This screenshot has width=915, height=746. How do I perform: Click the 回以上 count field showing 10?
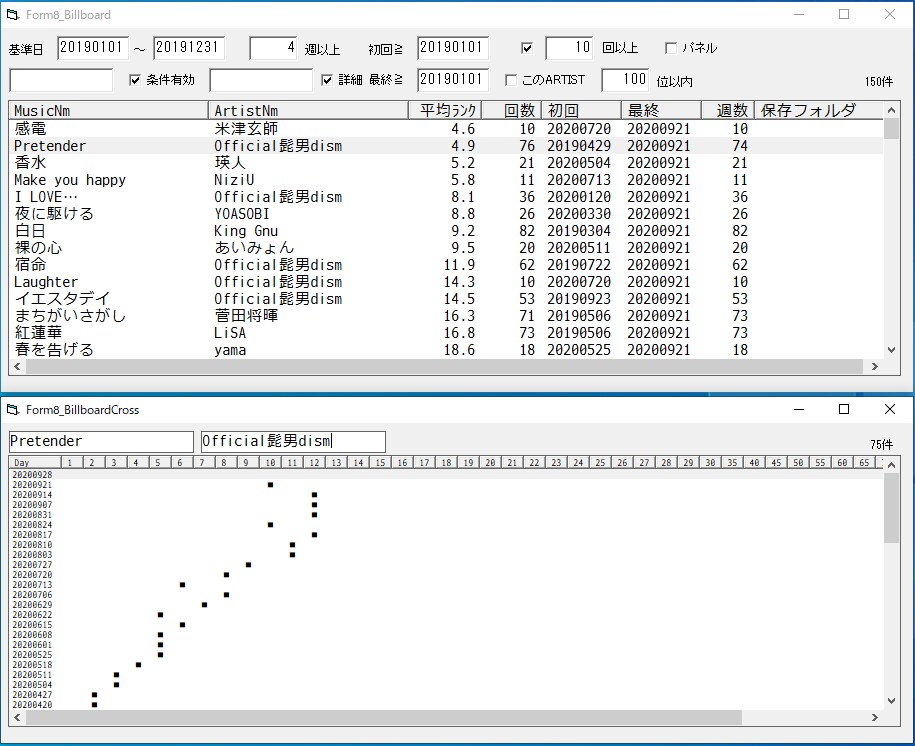point(569,47)
